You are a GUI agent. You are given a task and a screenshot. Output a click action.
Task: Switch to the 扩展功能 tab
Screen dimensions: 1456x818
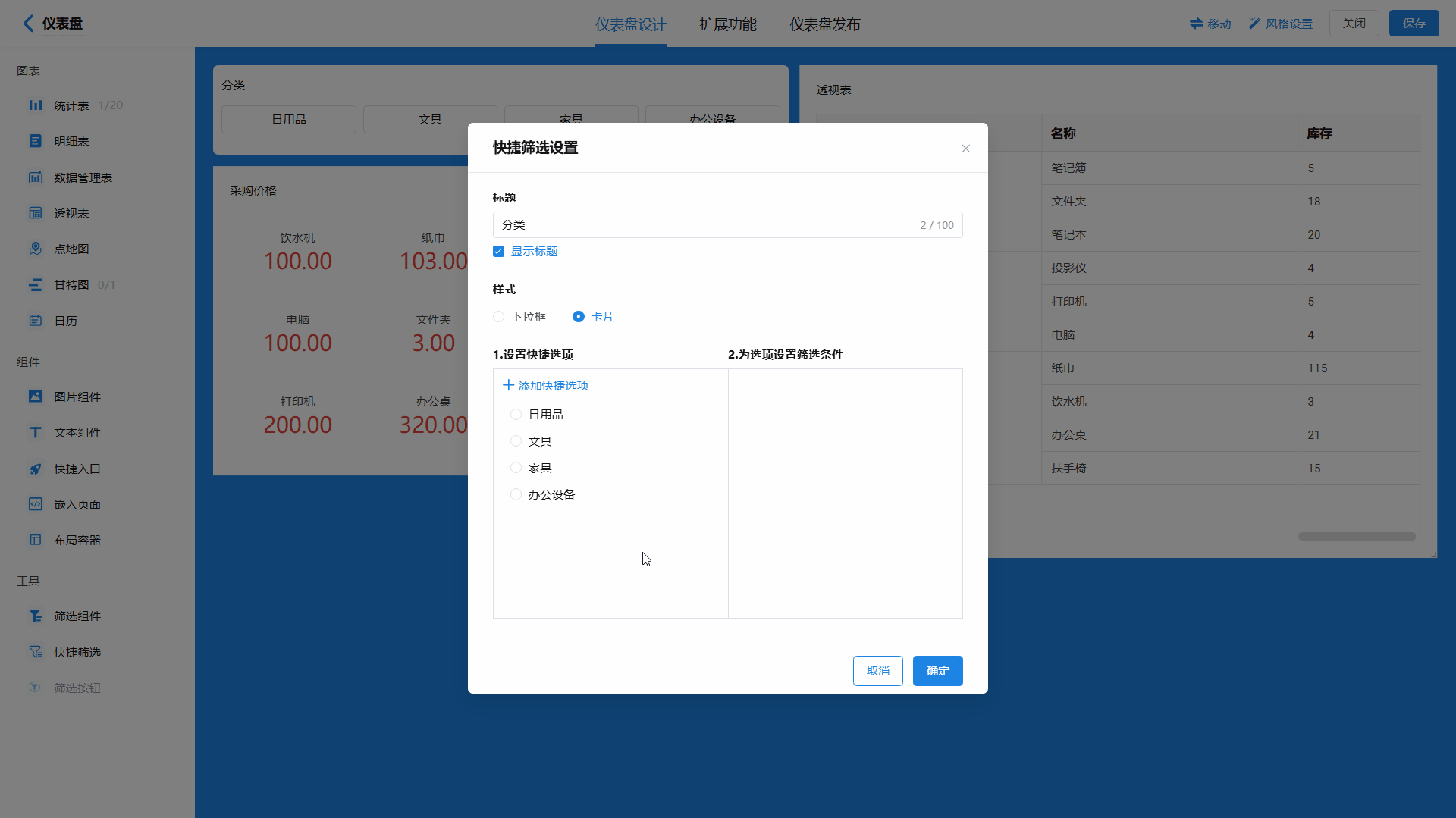coord(727,24)
